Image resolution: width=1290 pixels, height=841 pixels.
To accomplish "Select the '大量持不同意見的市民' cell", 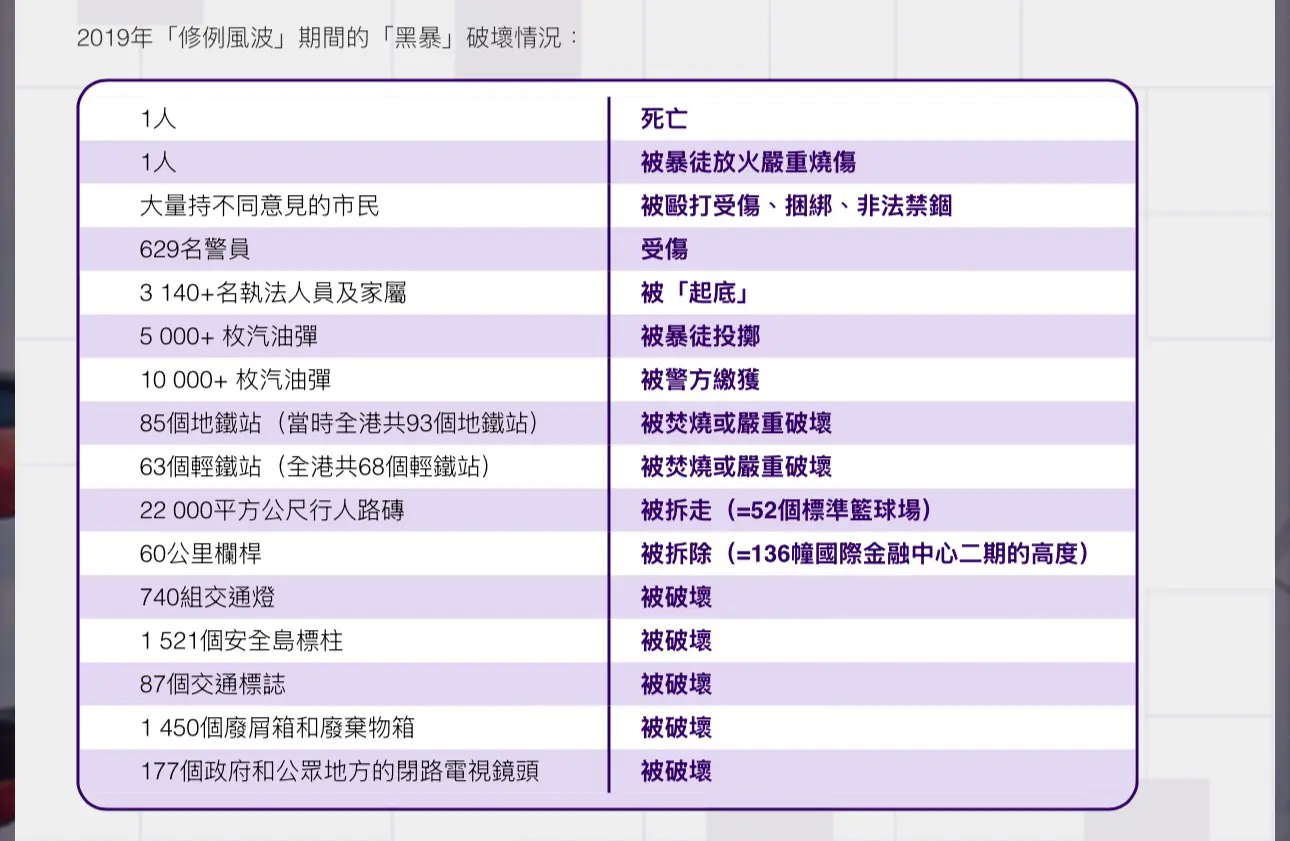I will pos(260,206).
